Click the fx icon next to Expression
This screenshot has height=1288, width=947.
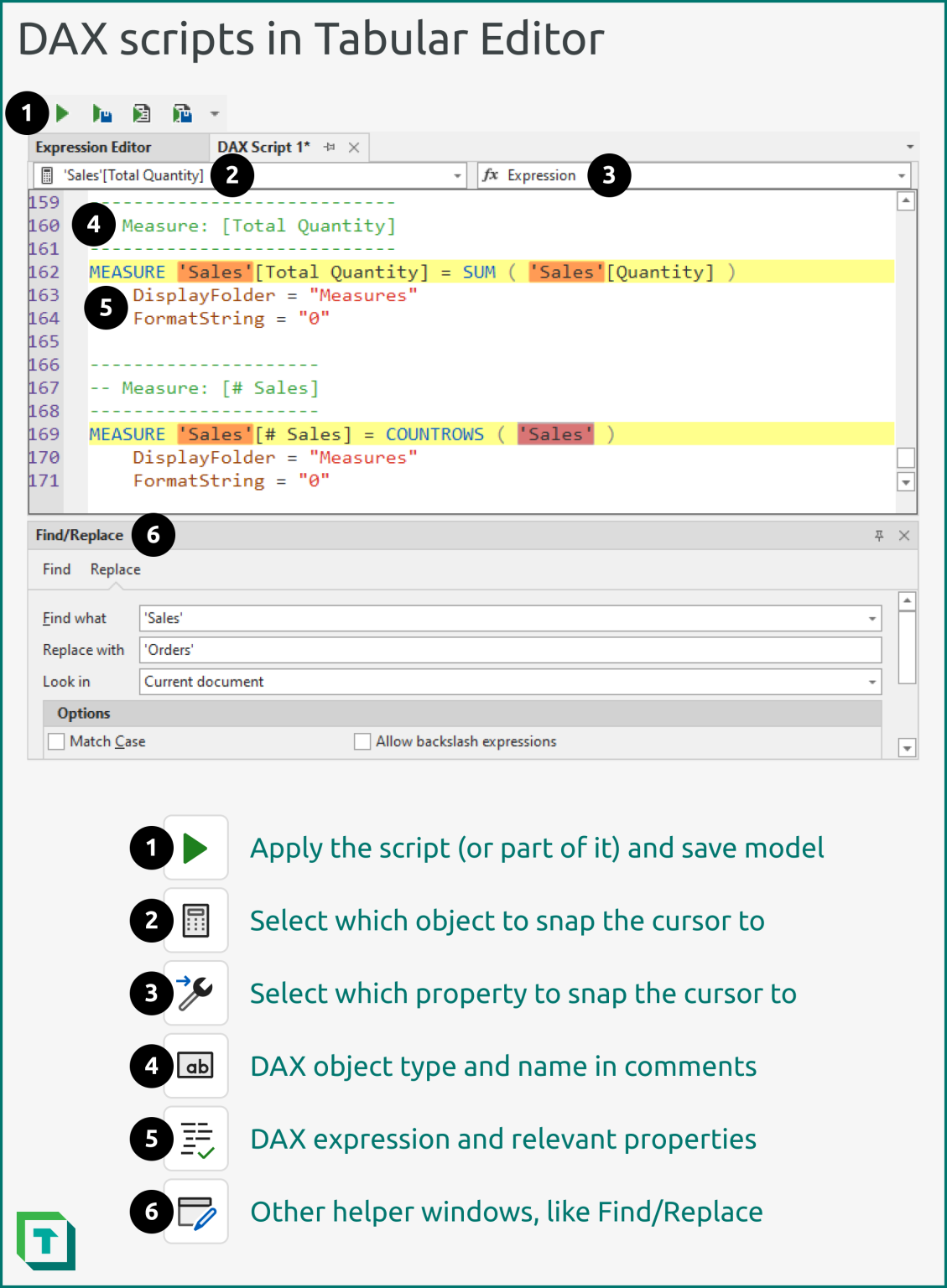[491, 175]
